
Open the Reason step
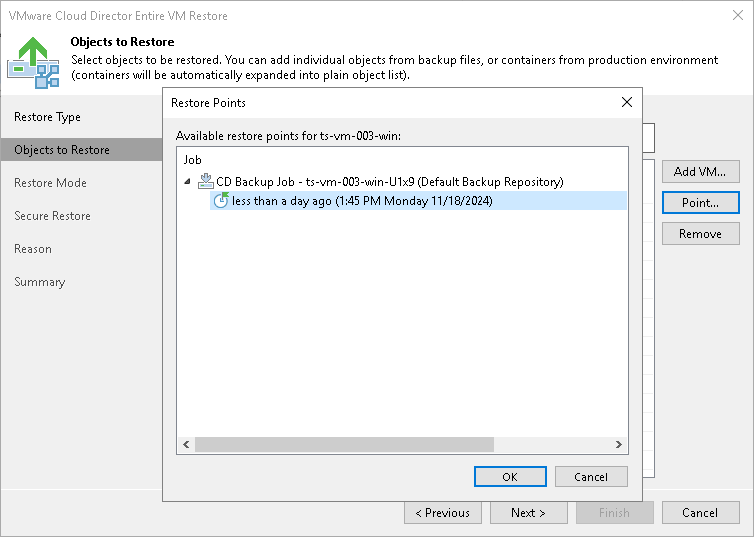pos(33,249)
